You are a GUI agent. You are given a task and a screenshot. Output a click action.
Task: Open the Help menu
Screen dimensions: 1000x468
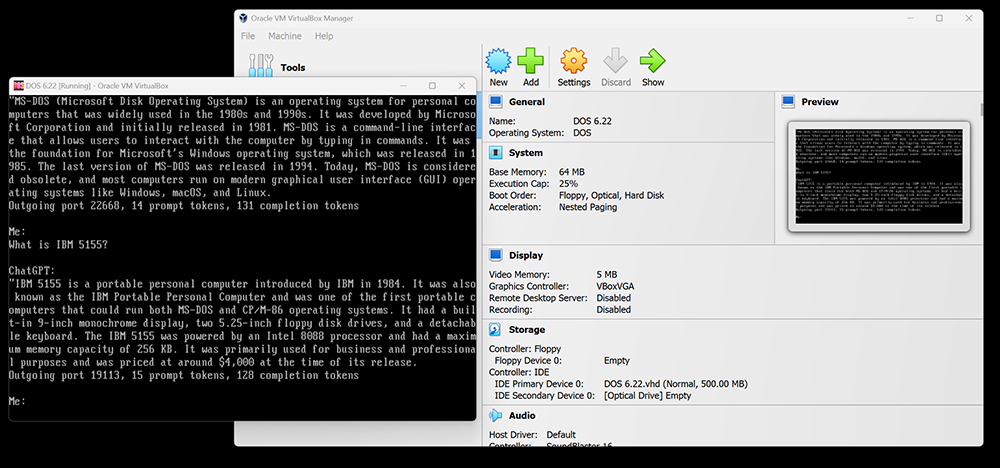(324, 36)
